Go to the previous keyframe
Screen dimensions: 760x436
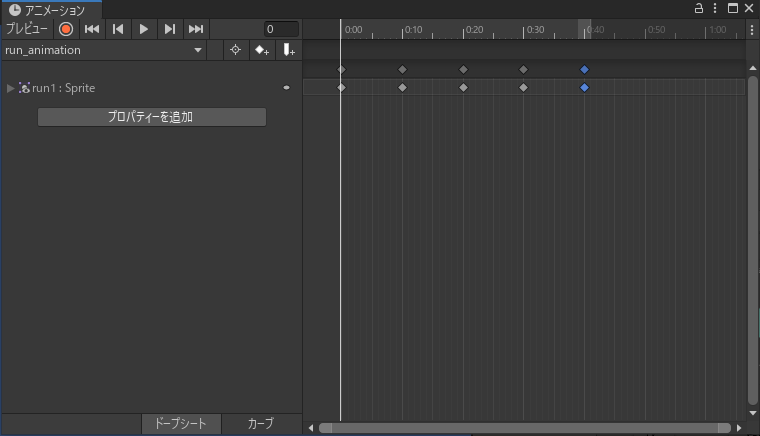point(118,29)
